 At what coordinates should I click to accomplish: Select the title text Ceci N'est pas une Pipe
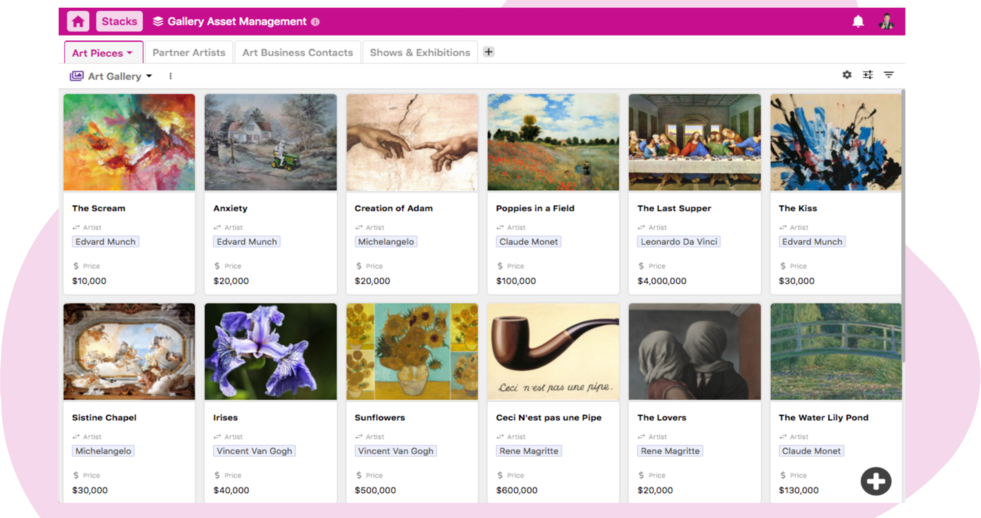(x=549, y=418)
